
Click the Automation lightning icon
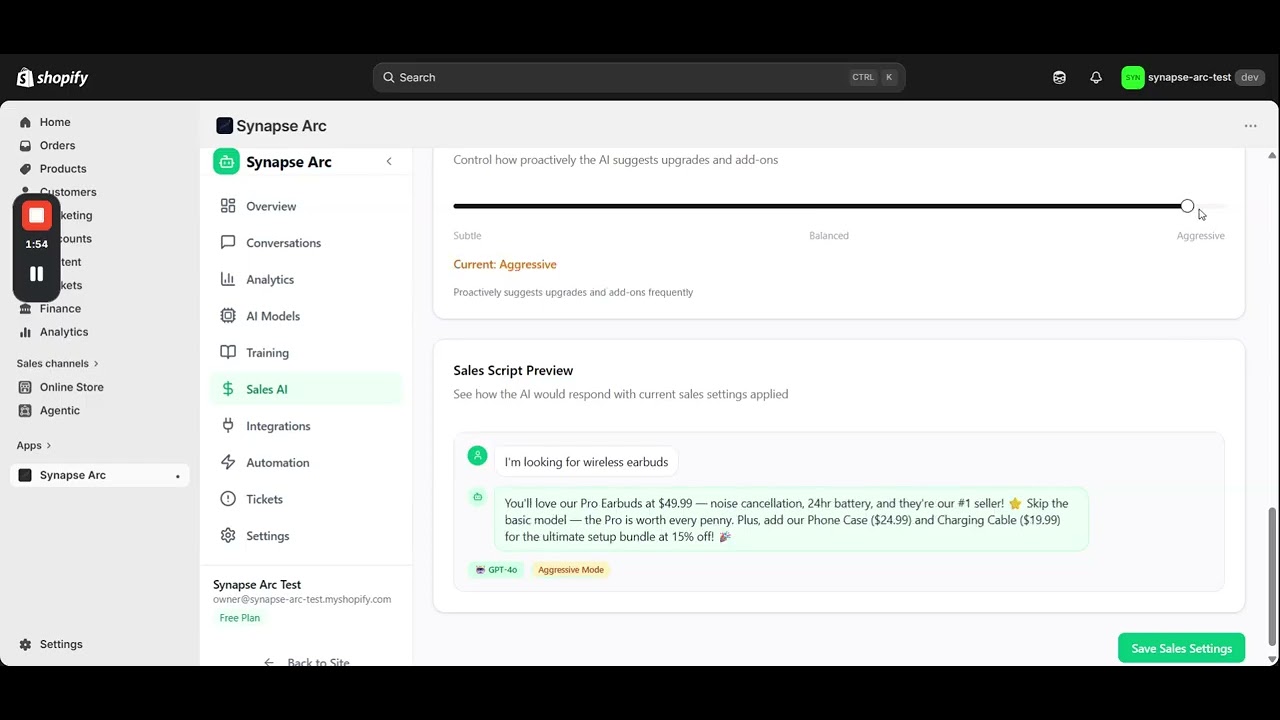tap(228, 462)
